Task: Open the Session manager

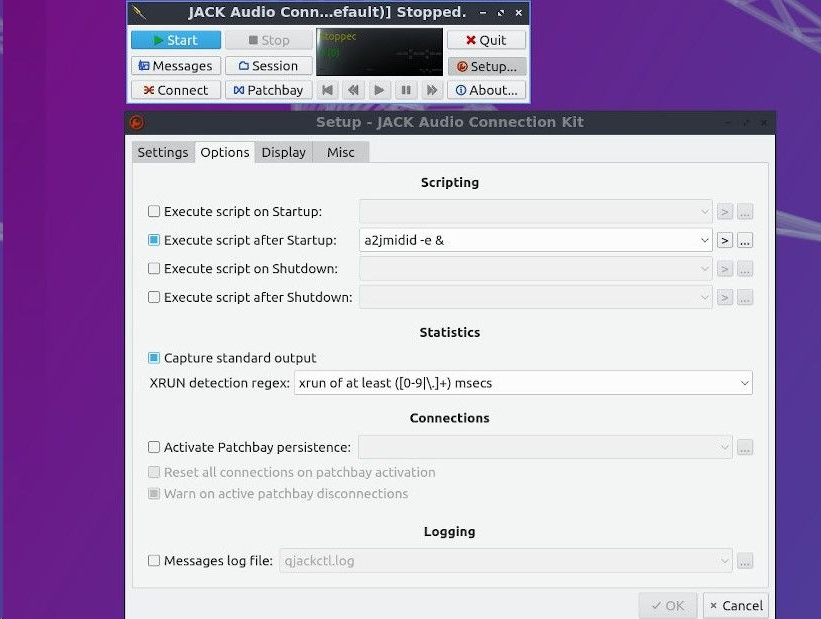Action: pyautogui.click(x=269, y=66)
